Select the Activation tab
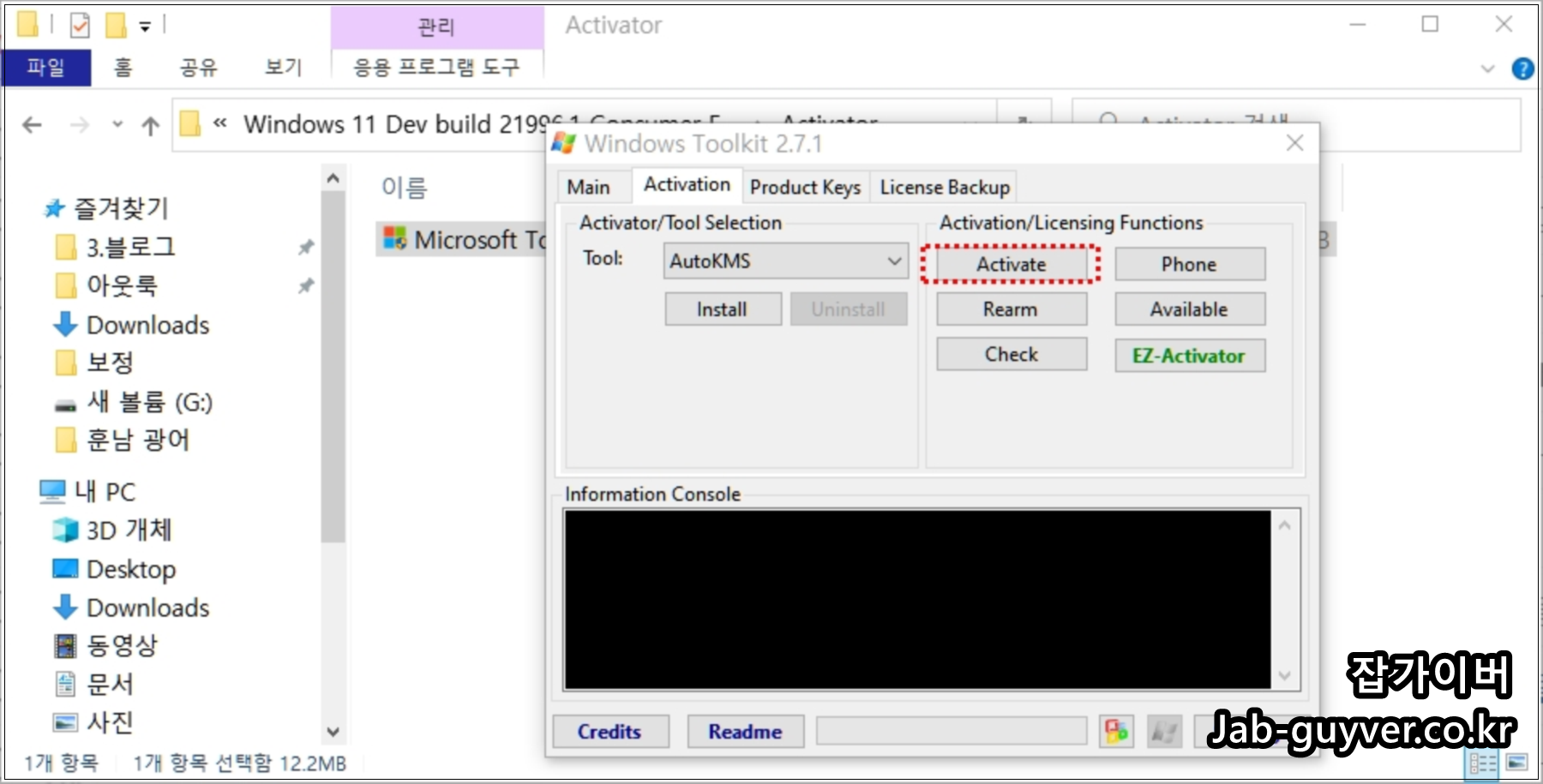Screen dimensions: 1543x784 687,184
